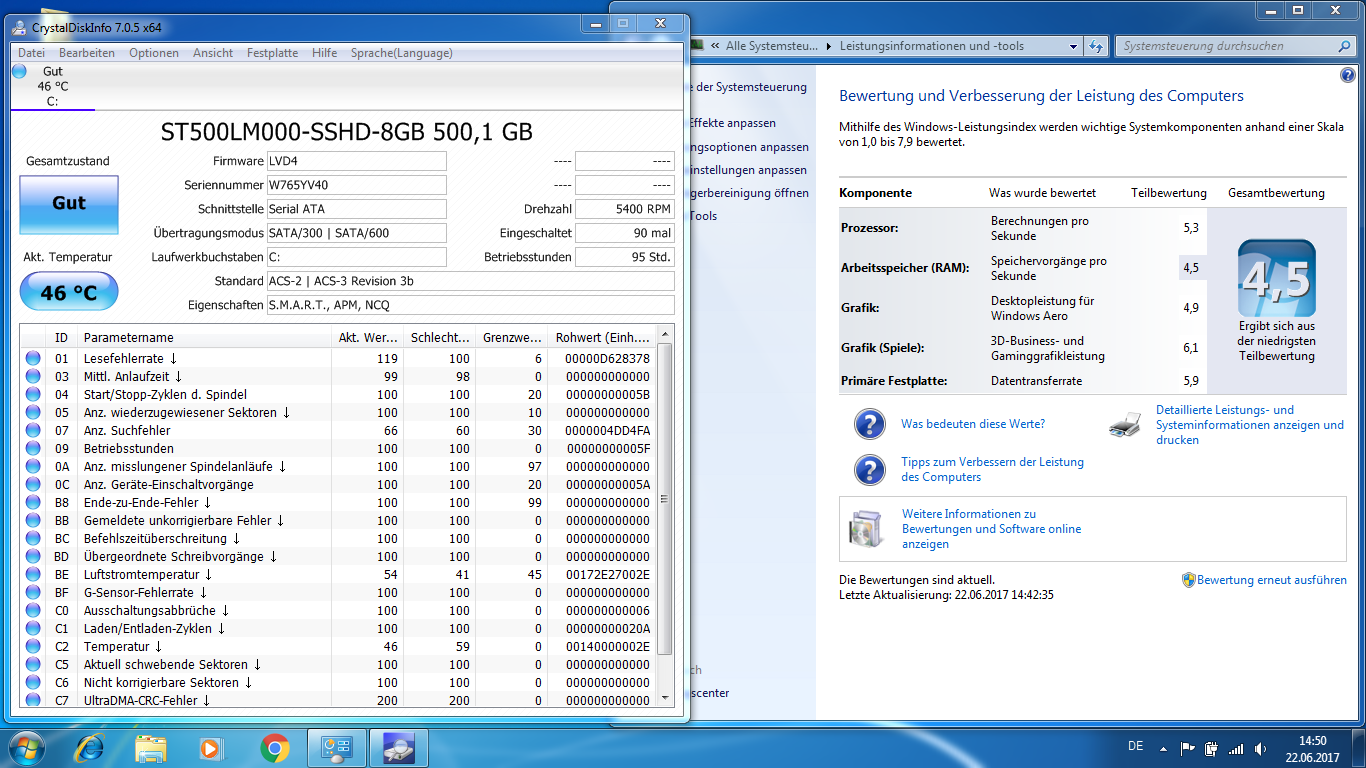This screenshot has width=1366, height=768.
Task: Click the blue Gut health status button
Action: (69, 203)
